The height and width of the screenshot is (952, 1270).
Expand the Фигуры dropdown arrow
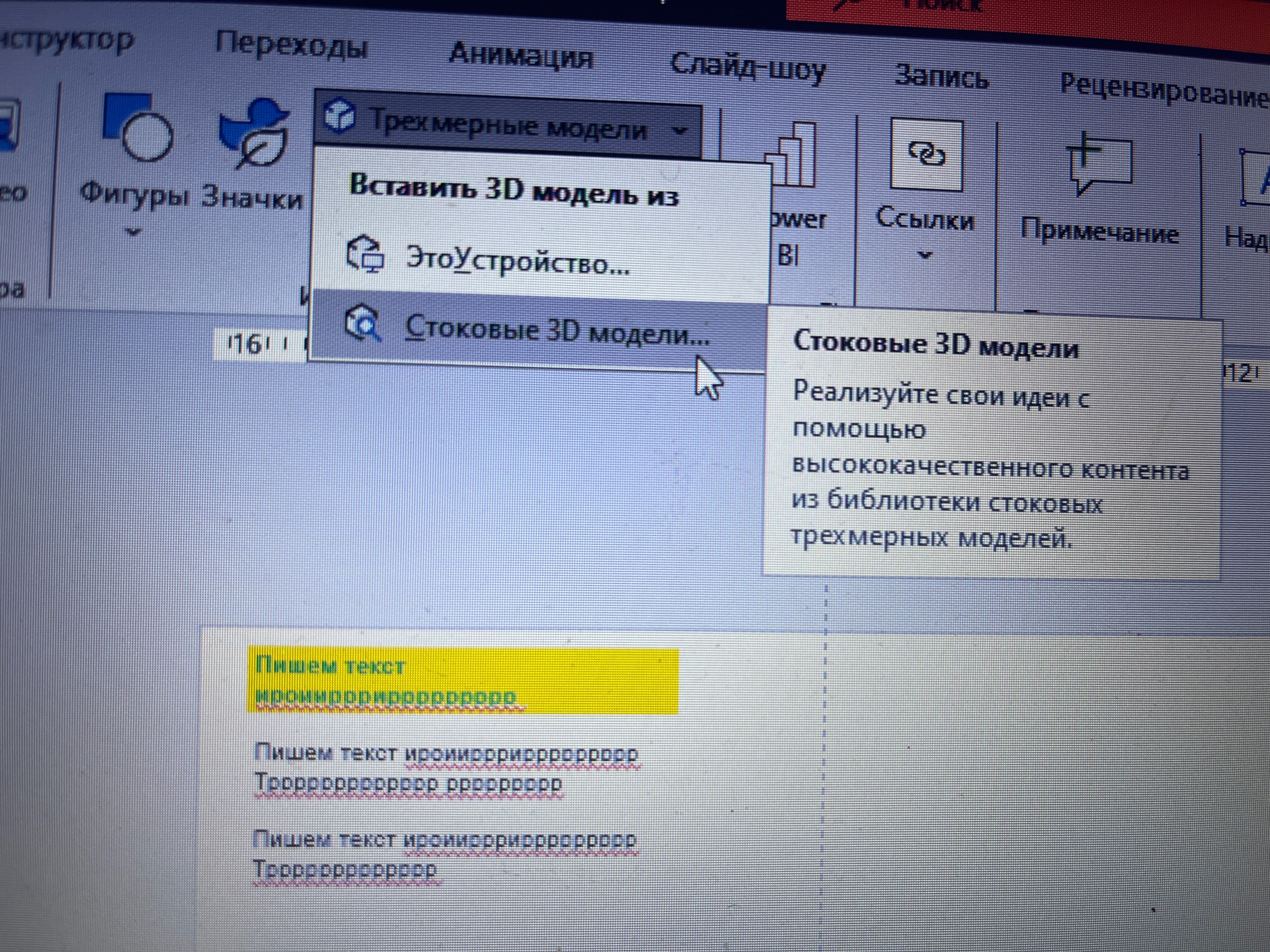tap(133, 232)
